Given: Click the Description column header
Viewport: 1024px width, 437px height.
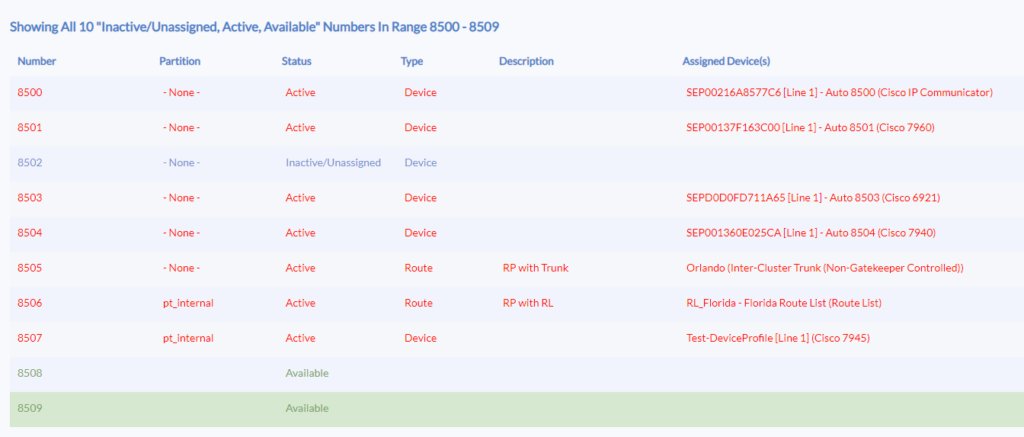Looking at the screenshot, I should click(x=526, y=61).
